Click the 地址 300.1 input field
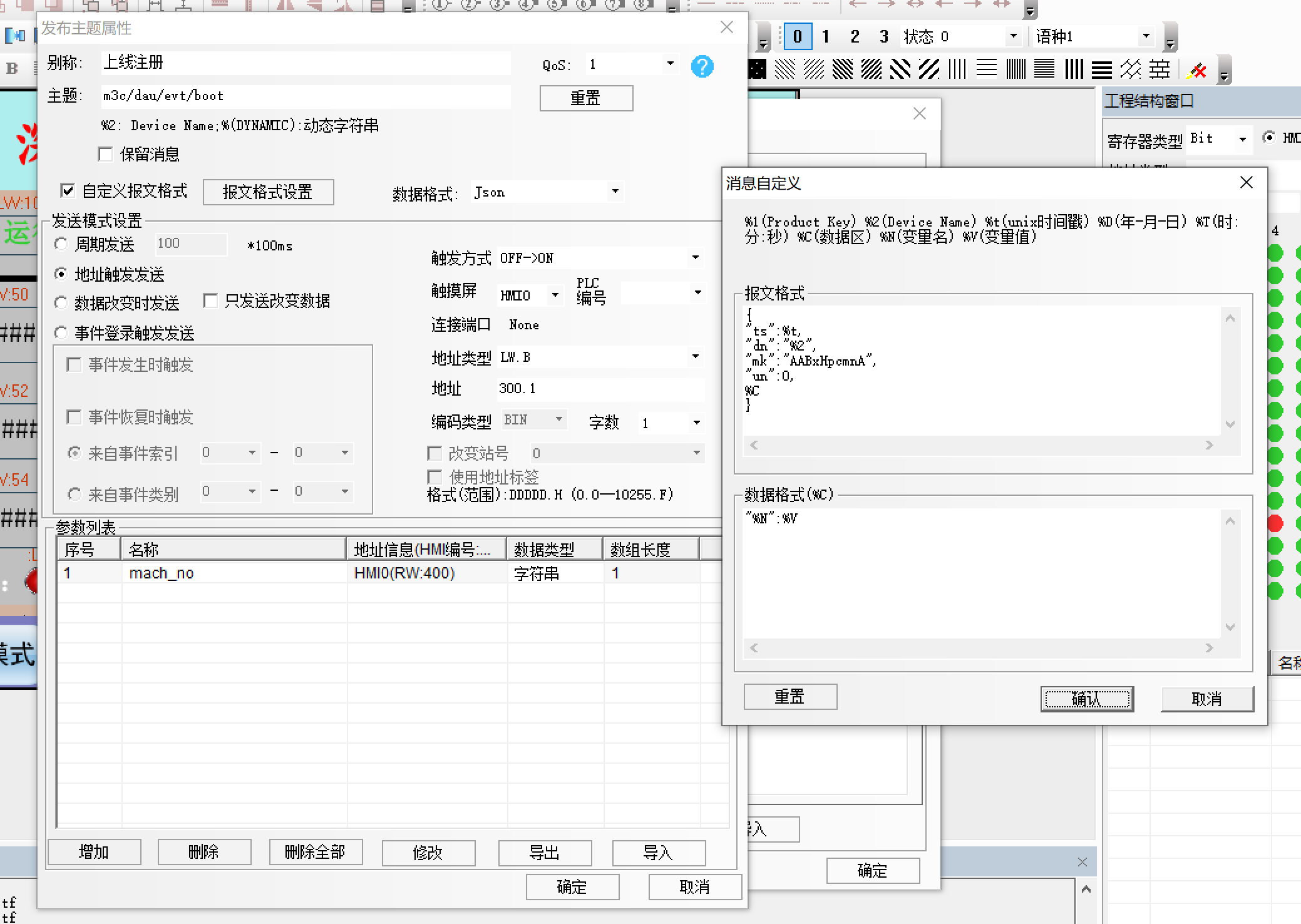This screenshot has width=1301, height=924. [600, 389]
